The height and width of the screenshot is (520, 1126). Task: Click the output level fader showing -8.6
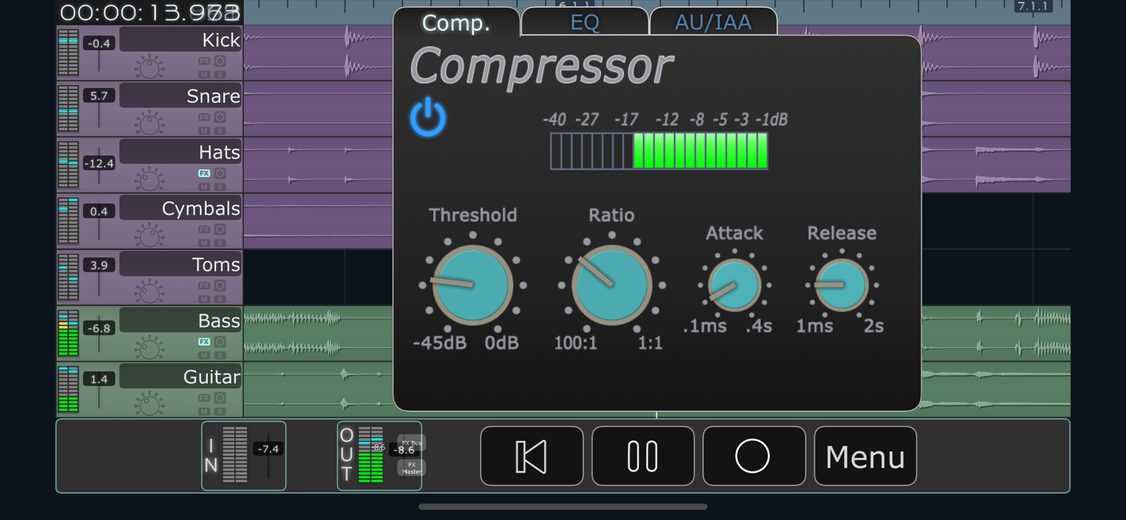pos(406,450)
